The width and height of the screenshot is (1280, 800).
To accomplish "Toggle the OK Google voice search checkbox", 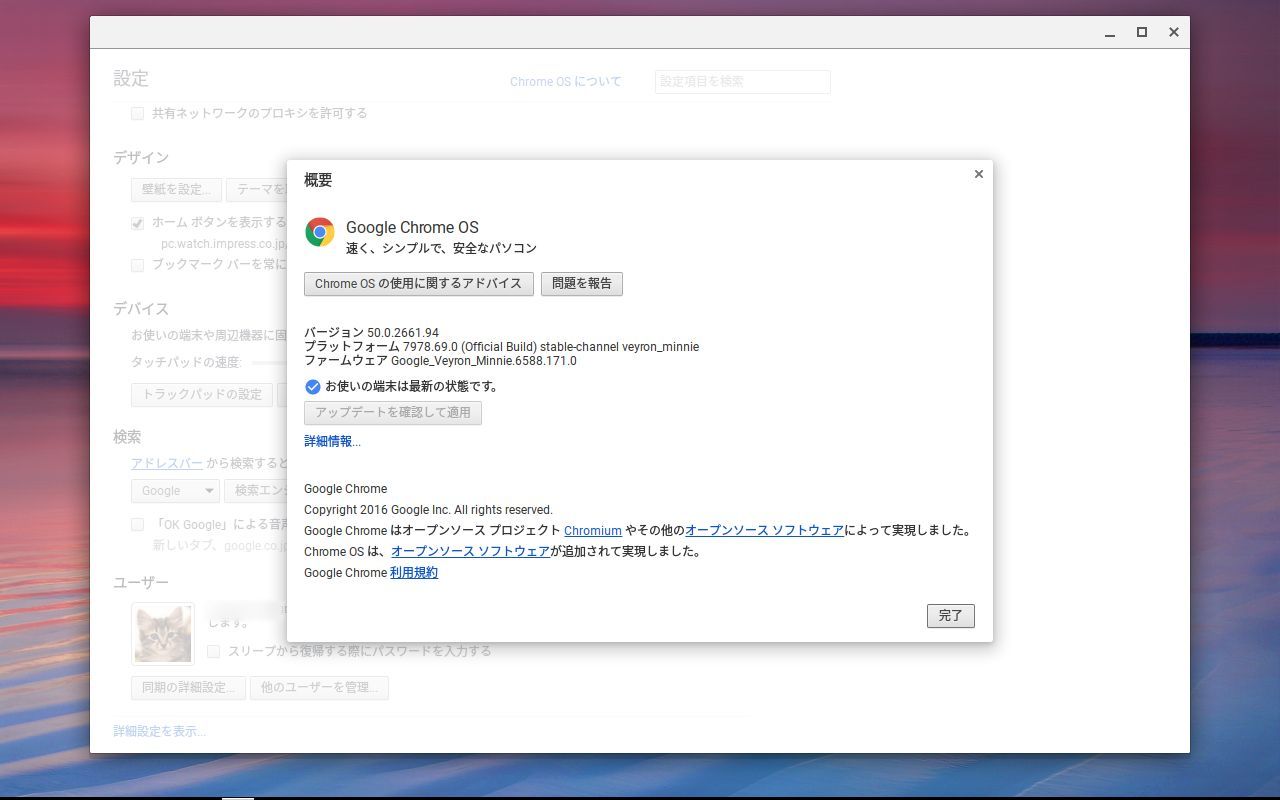I will (x=138, y=525).
